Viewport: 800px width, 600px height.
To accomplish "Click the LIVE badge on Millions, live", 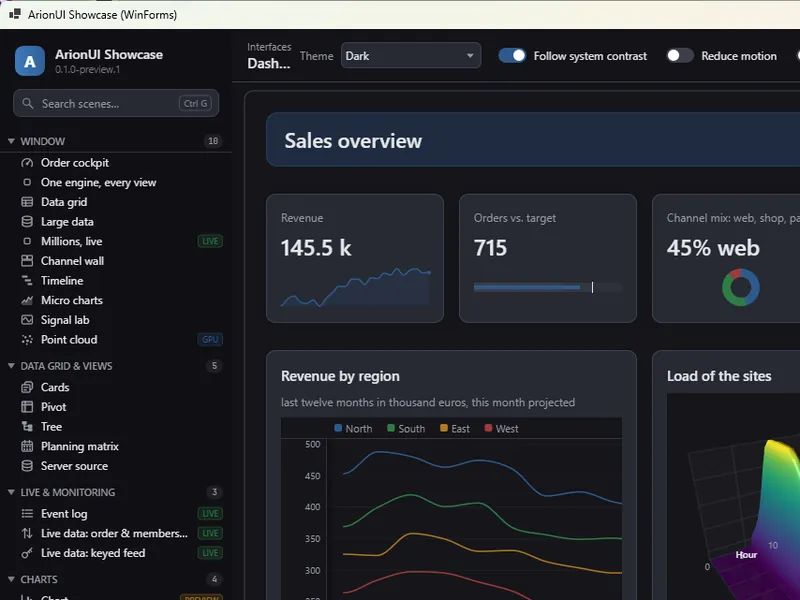I will click(210, 241).
